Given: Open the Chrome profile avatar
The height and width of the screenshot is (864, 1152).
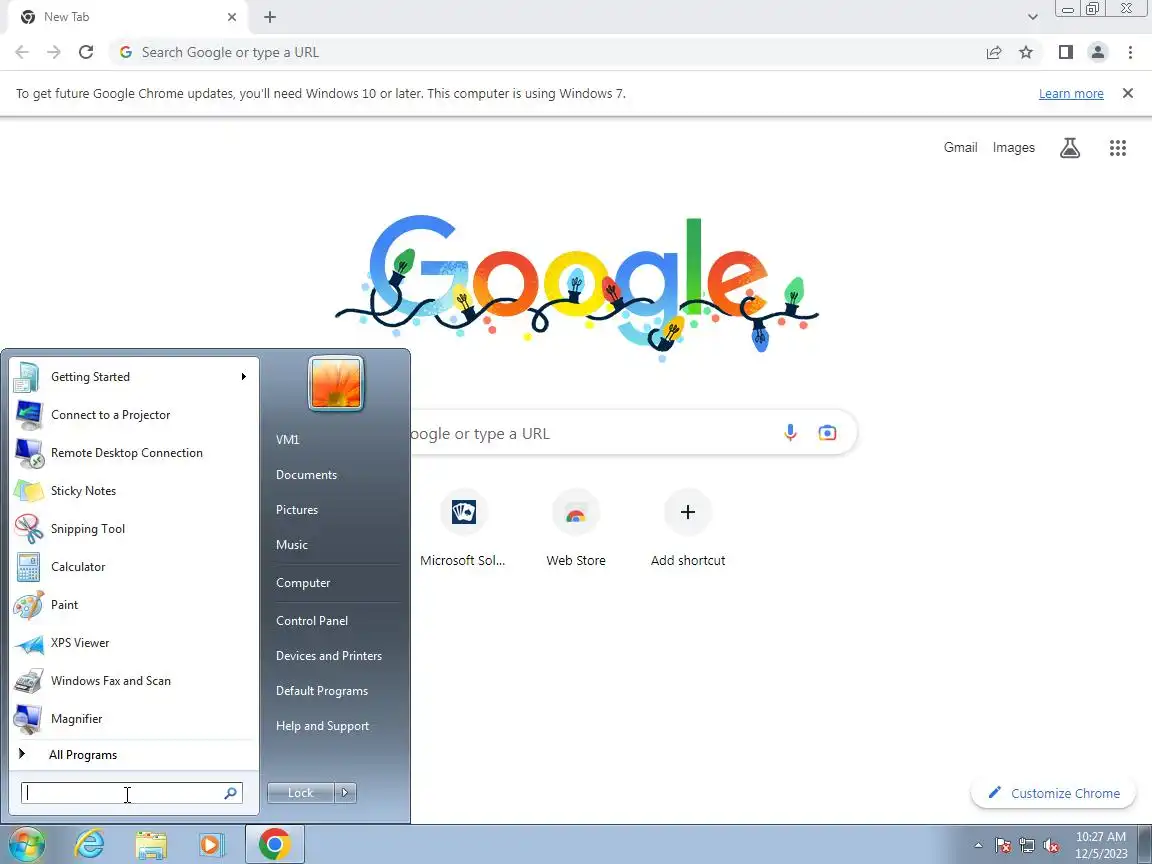Looking at the screenshot, I should (x=1098, y=52).
